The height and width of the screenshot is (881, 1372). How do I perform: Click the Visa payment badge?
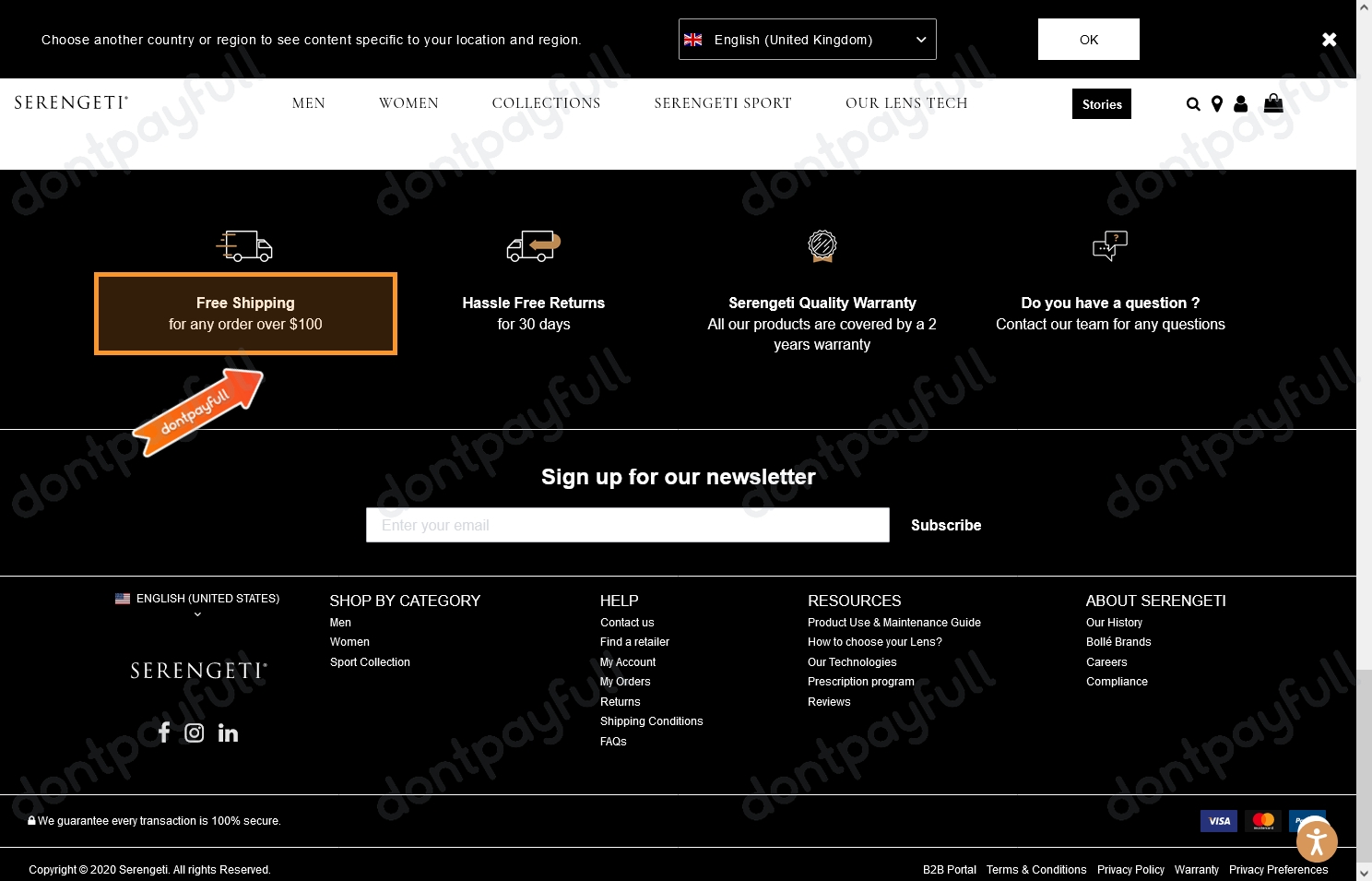click(x=1218, y=820)
